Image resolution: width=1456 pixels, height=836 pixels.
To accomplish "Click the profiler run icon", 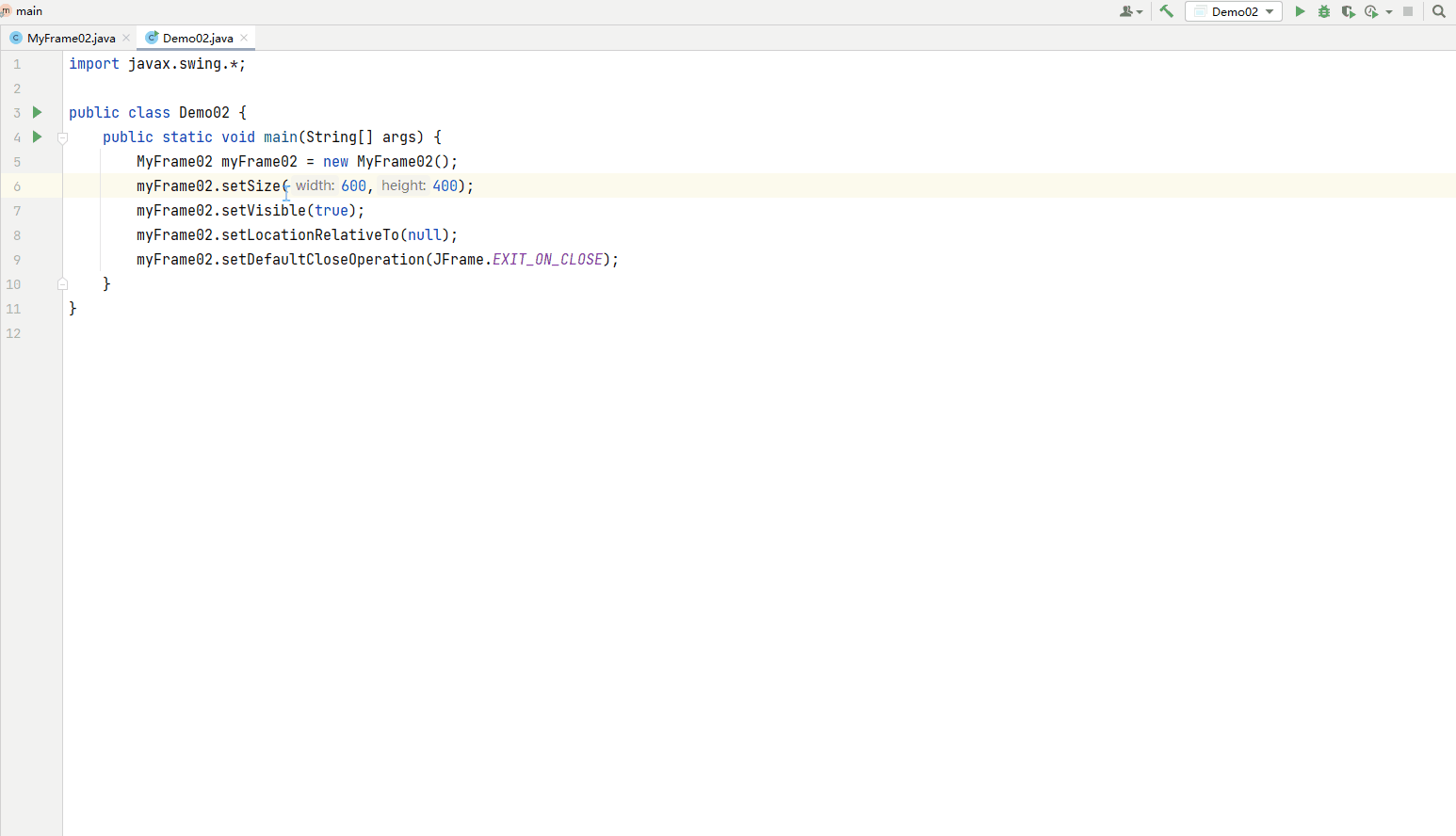I will coord(1371,11).
